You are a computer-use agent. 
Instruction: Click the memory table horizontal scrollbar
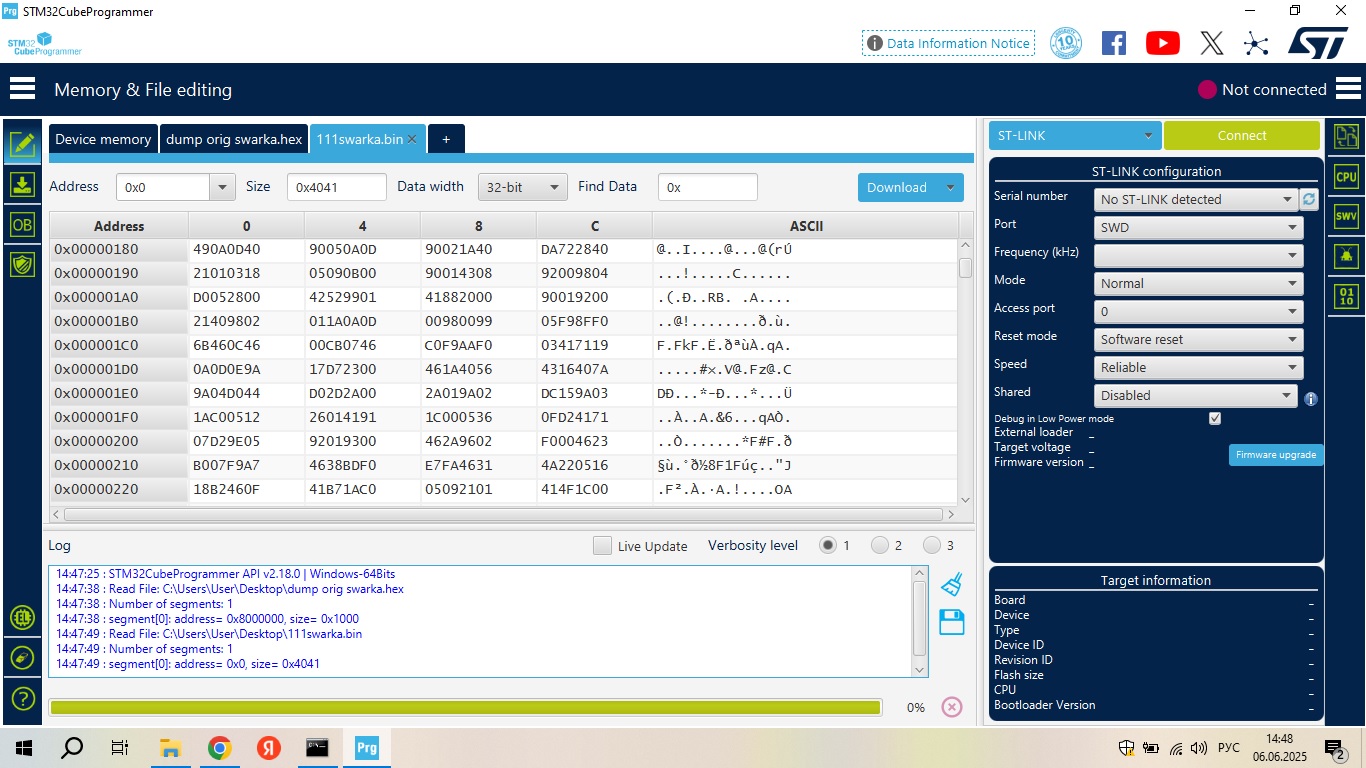coord(503,514)
